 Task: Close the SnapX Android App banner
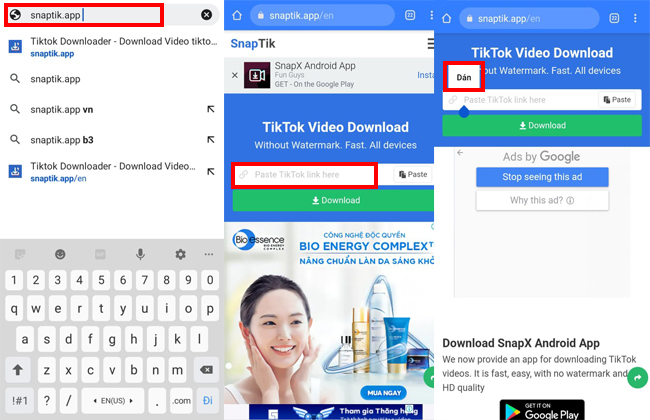(235, 75)
